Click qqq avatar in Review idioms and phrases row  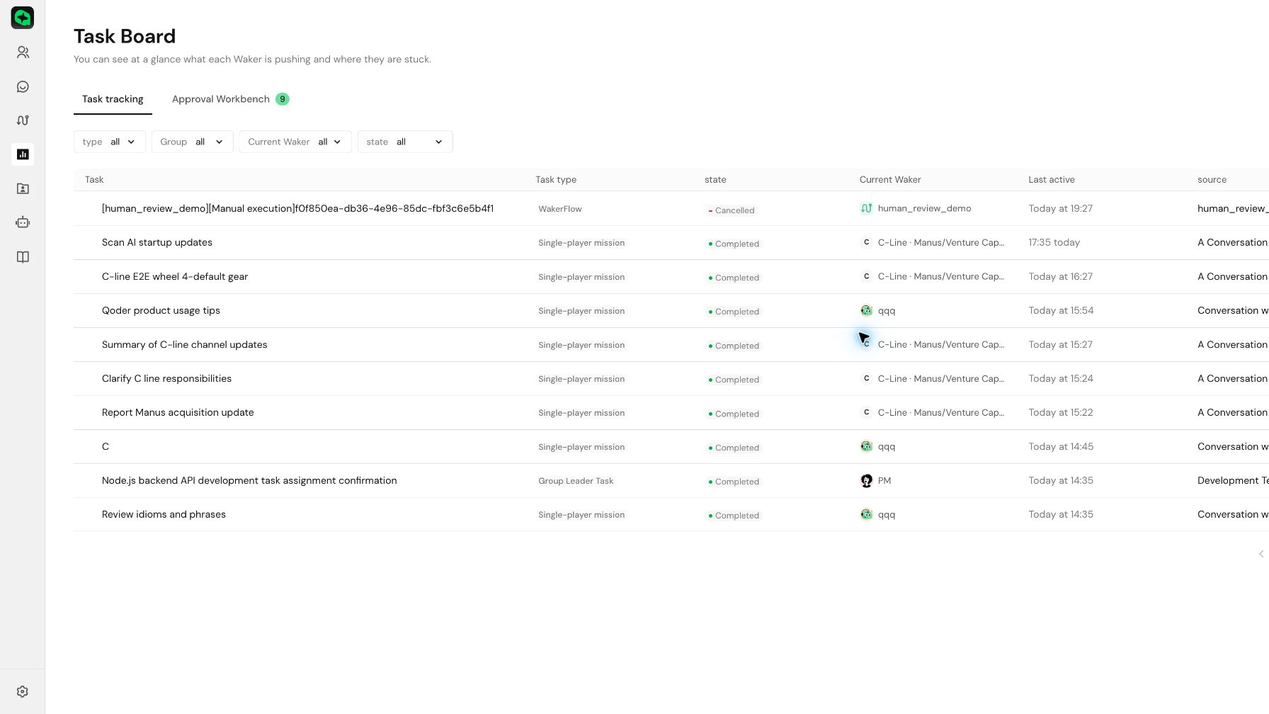pos(866,515)
